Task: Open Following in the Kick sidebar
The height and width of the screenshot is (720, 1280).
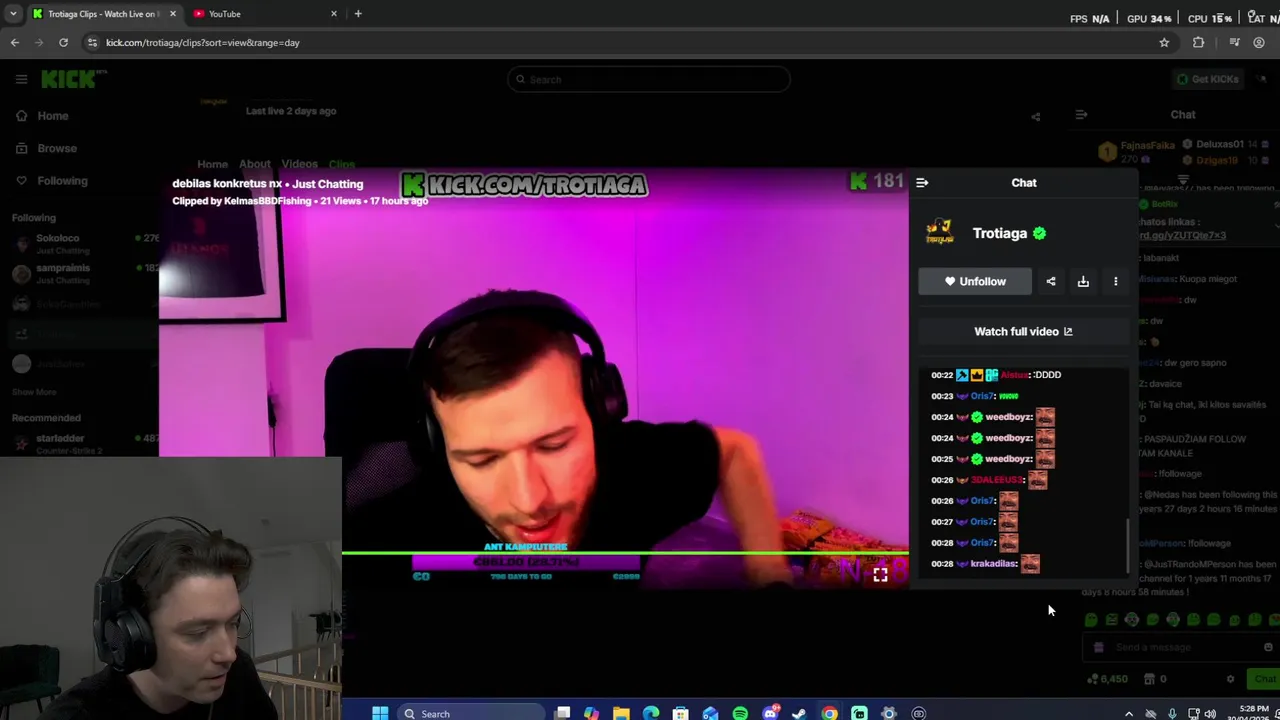Action: pos(51,181)
